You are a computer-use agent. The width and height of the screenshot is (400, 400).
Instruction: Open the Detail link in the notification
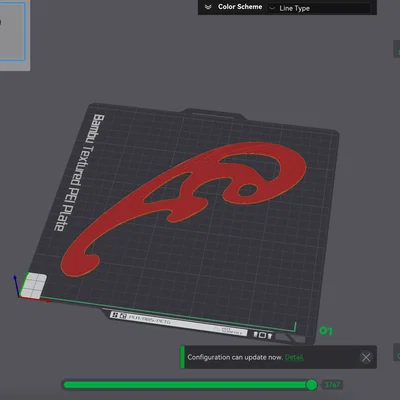pos(294,357)
